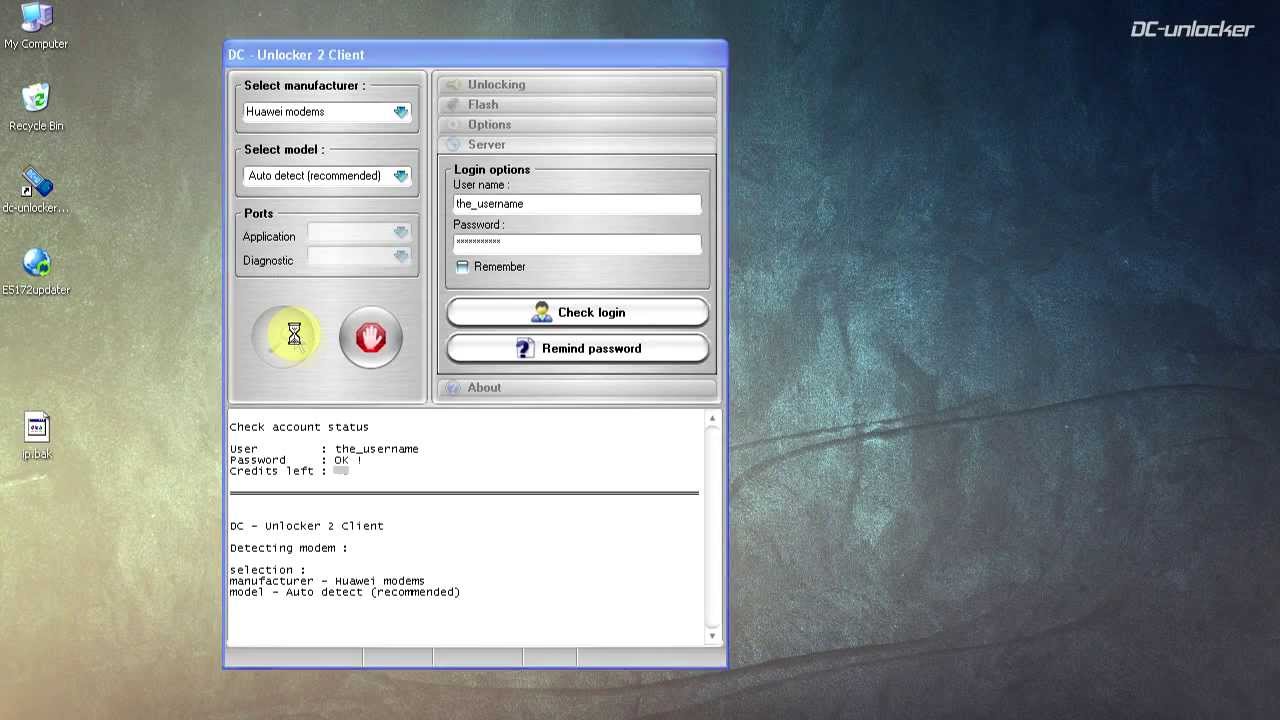This screenshot has height=720, width=1280.
Task: Open My Computer desktop icon
Action: 36,27
